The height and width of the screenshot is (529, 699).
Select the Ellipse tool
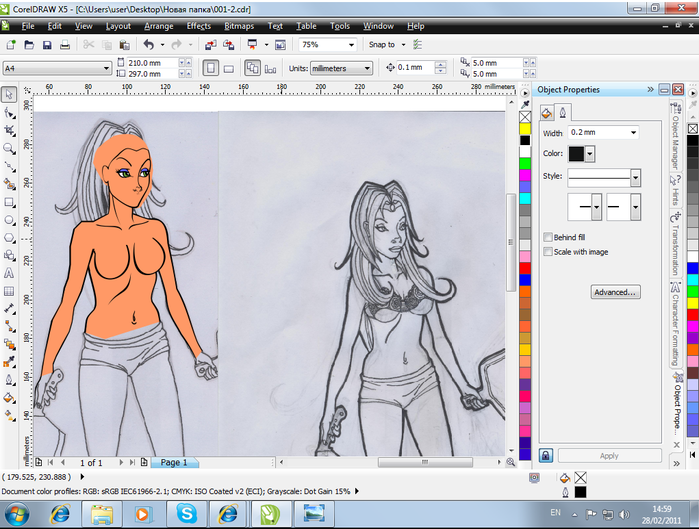pyautogui.click(x=9, y=220)
